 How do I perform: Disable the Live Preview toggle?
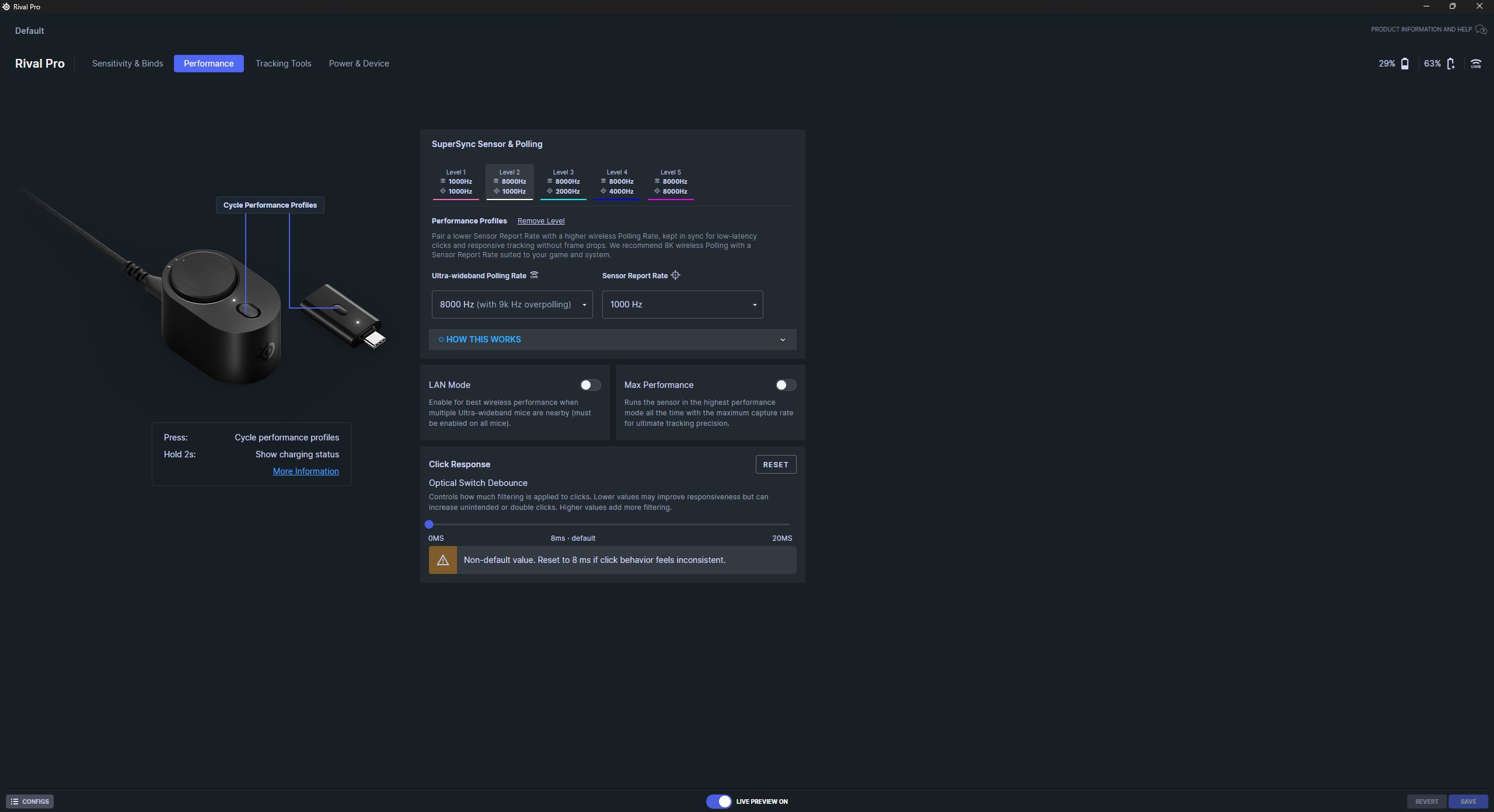pos(719,801)
